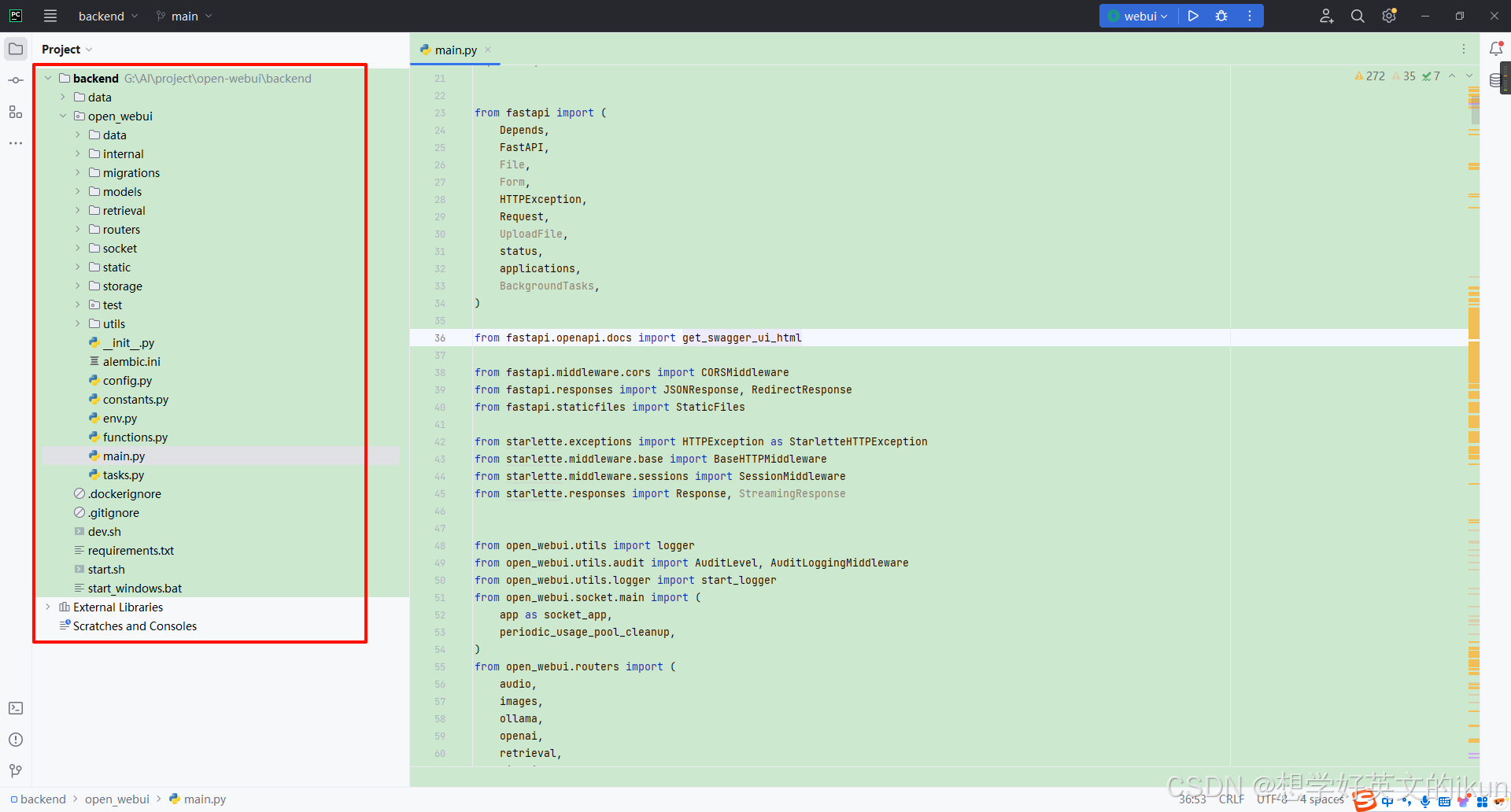Screen dimensions: 1511x812
Task: Click the 35 weak warnings indicator
Action: point(1404,76)
